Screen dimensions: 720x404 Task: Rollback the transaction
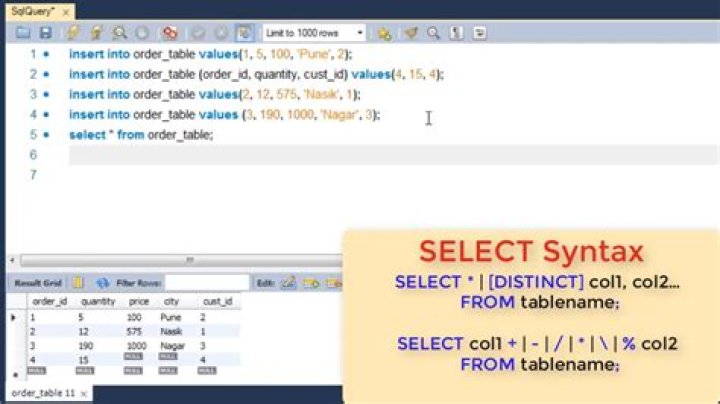[x=221, y=33]
